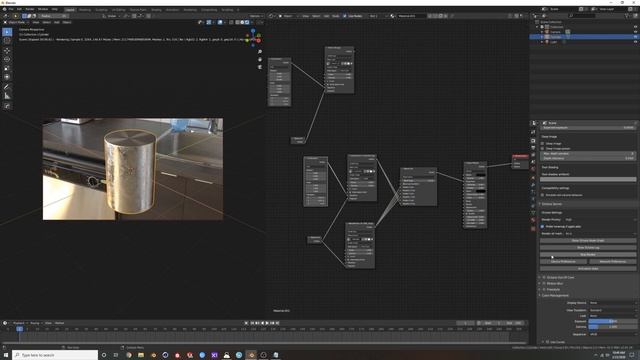Toggle the Prefer tonemap if applicable checkbox

click(542, 227)
